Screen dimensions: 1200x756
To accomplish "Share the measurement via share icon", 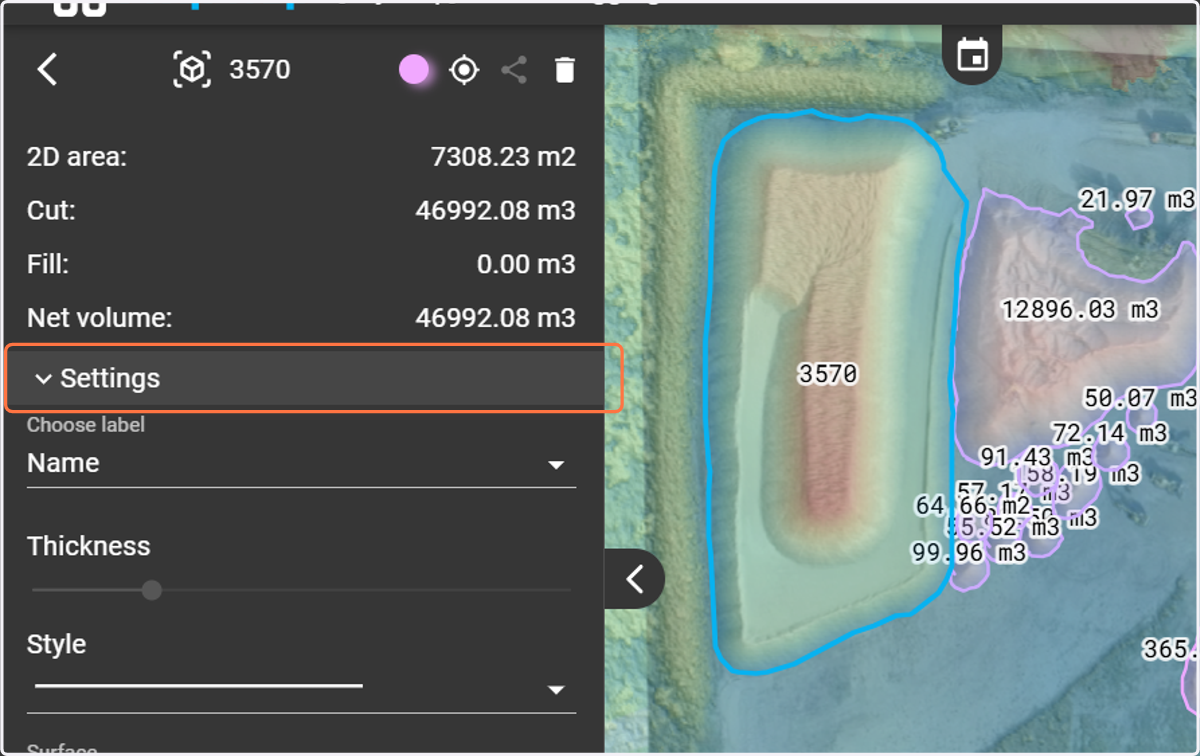I will [514, 70].
